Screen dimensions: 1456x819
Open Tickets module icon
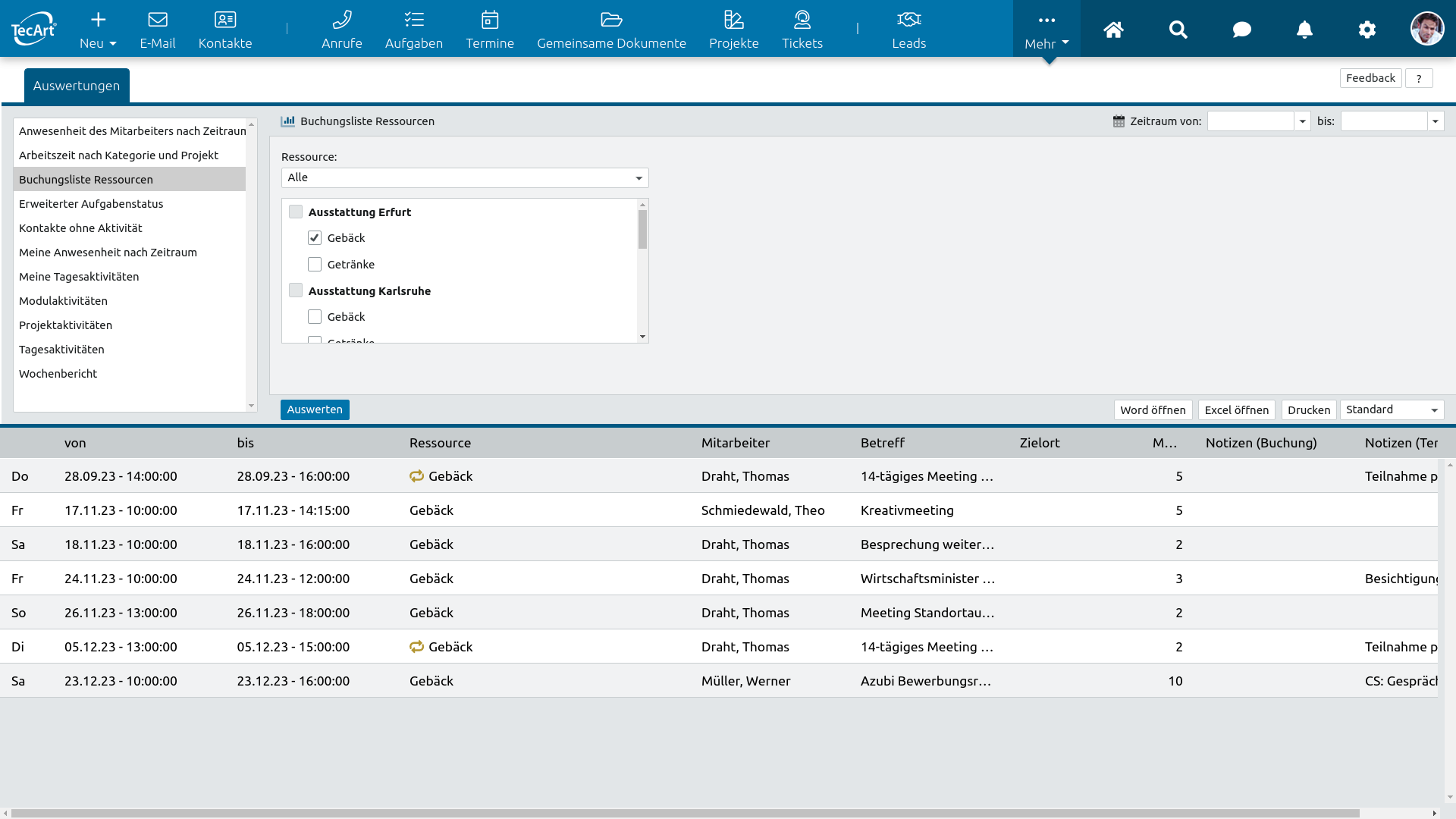click(802, 30)
